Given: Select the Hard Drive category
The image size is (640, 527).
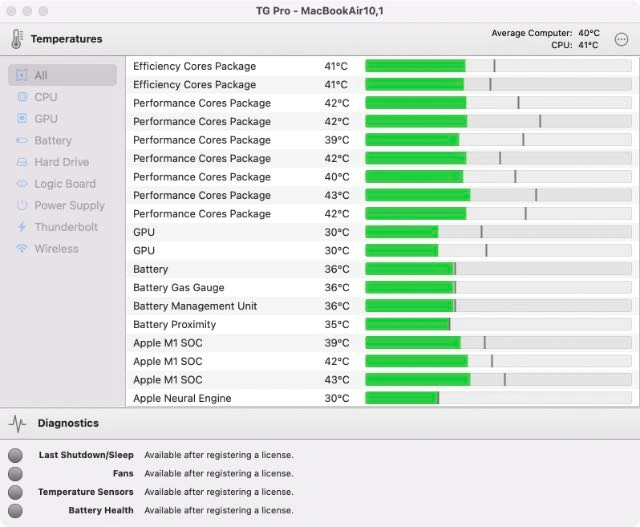Looking at the screenshot, I should coord(62,162).
